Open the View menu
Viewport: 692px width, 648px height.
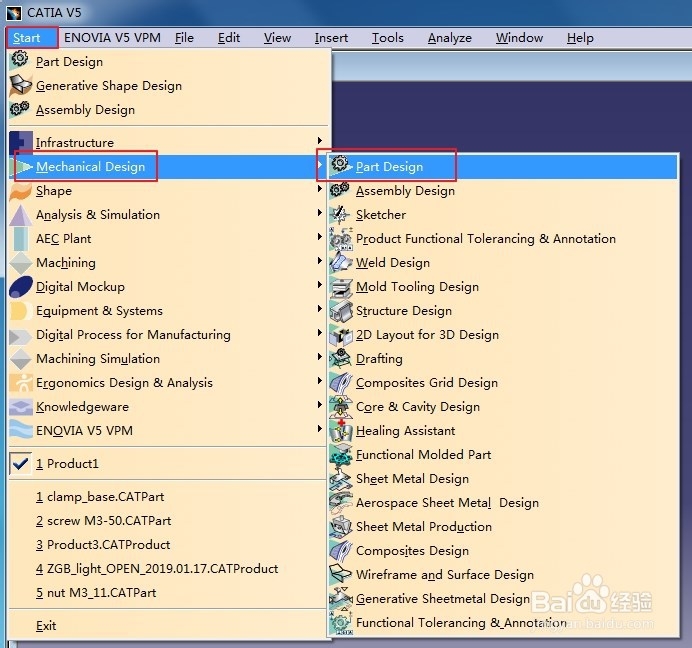pyautogui.click(x=277, y=38)
